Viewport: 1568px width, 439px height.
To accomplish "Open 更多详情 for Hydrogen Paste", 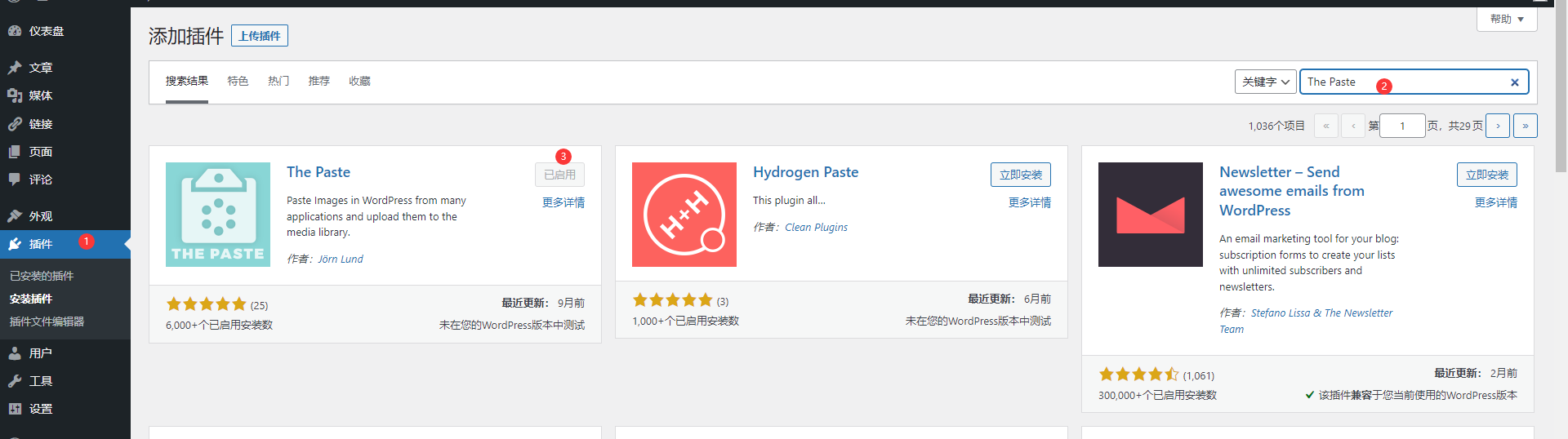I will [x=1030, y=202].
